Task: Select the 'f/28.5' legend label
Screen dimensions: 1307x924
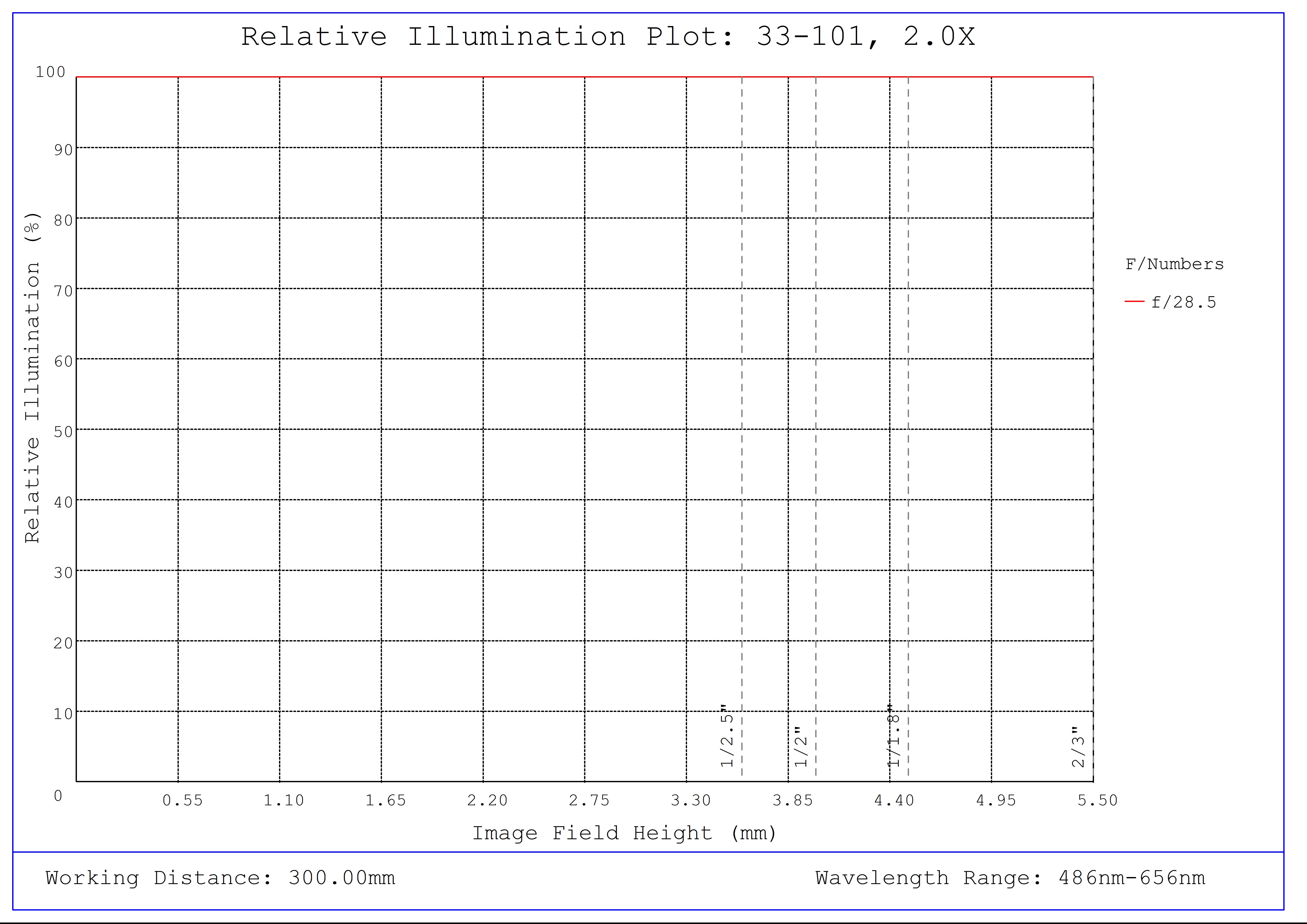Action: coord(1184,302)
